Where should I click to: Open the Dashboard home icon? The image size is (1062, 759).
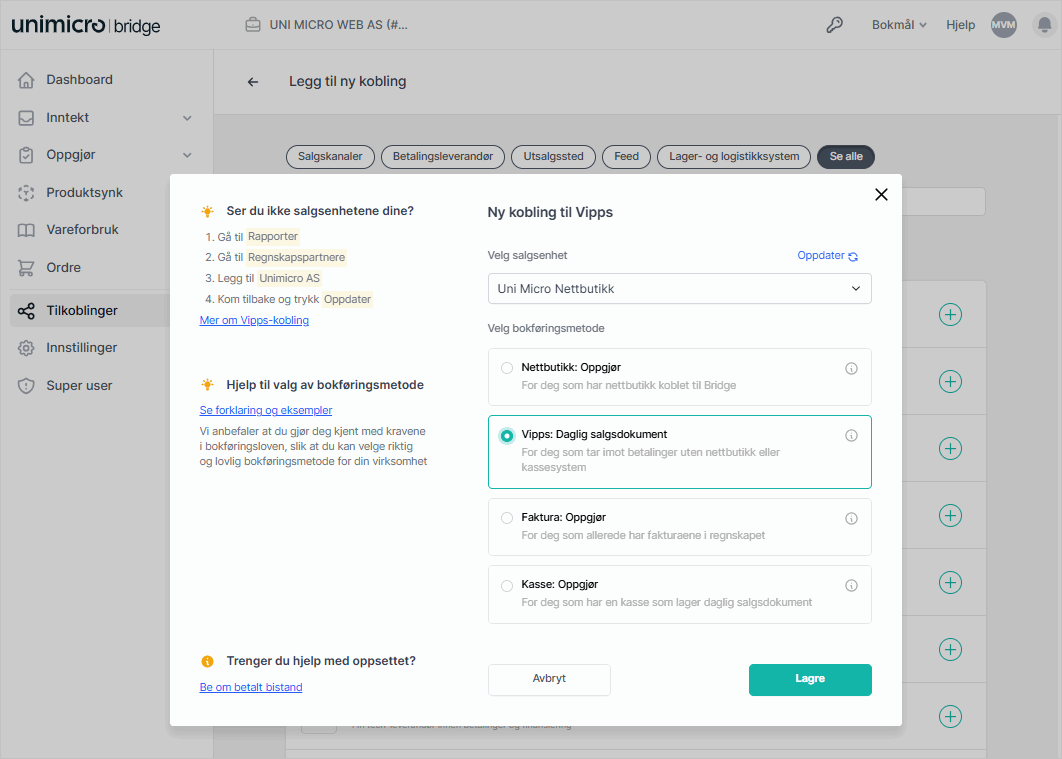pos(26,80)
